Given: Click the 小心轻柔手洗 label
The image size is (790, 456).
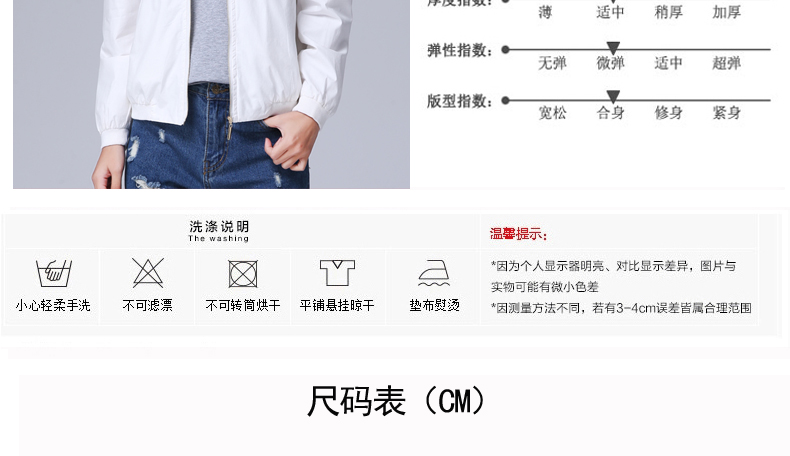Looking at the screenshot, I should pyautogui.click(x=53, y=305).
